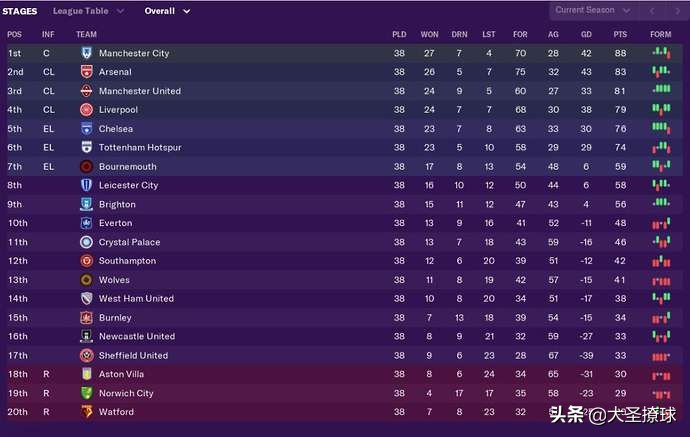690x437 pixels.
Task: Open the League Table view dropdown
Action: 88,11
